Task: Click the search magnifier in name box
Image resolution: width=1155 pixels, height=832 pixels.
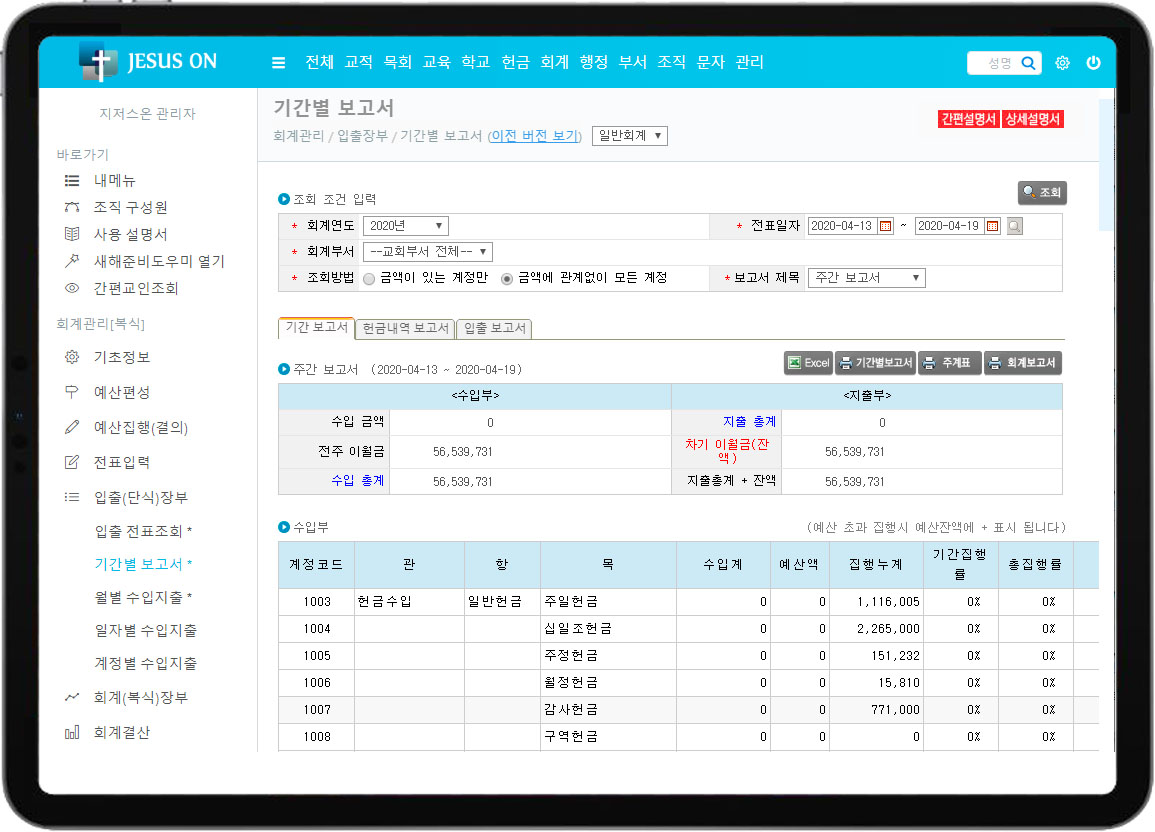Action: (1028, 63)
